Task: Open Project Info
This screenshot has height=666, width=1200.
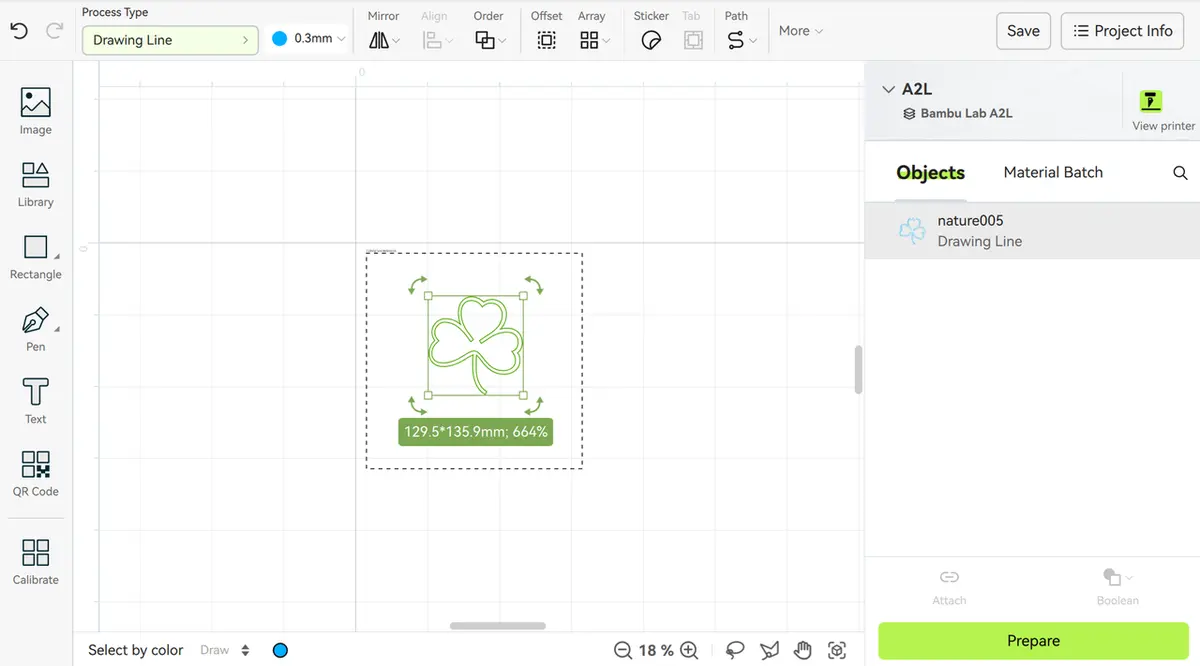Action: pos(1123,31)
